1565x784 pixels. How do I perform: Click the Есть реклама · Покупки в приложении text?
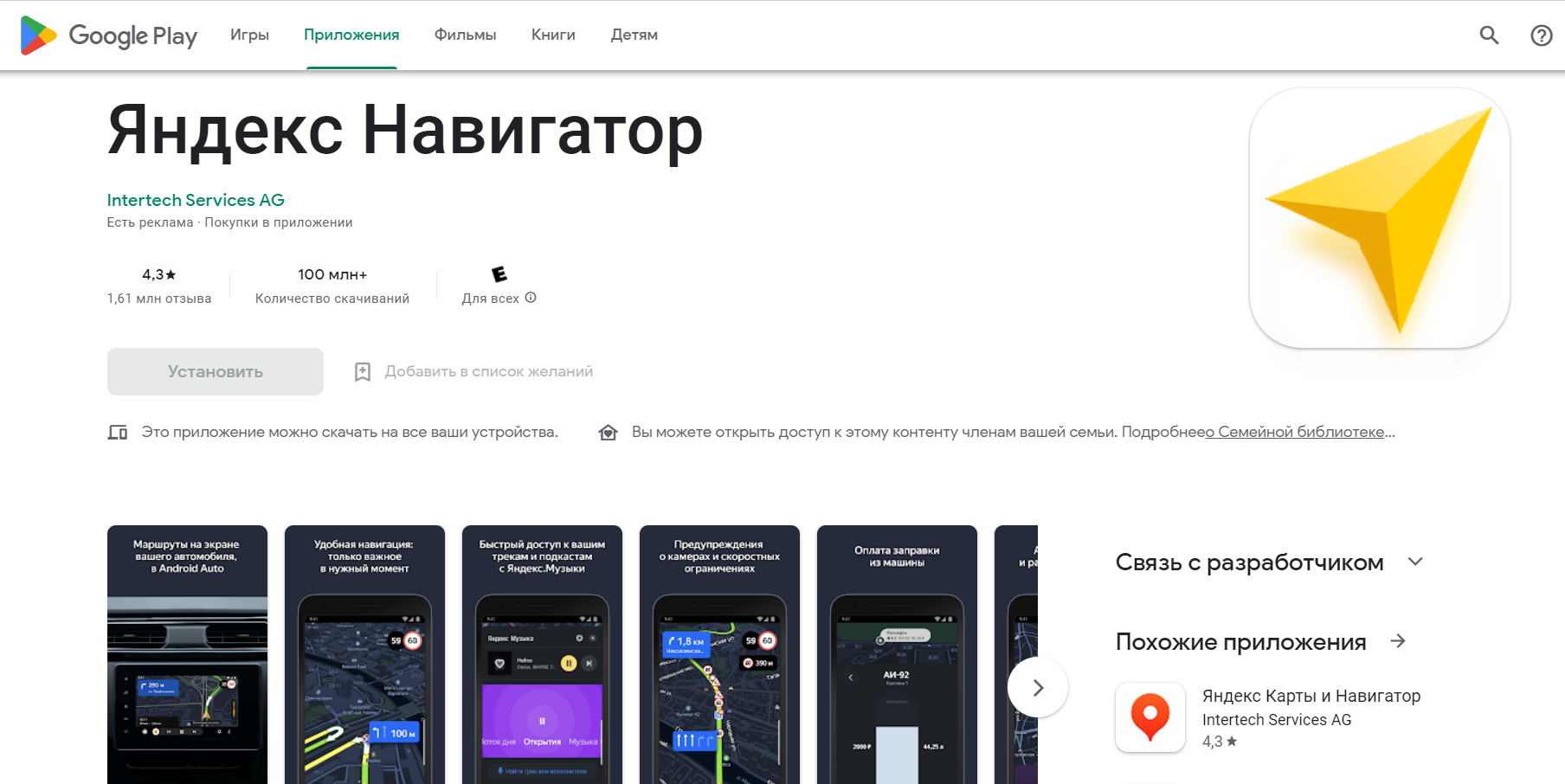(229, 222)
